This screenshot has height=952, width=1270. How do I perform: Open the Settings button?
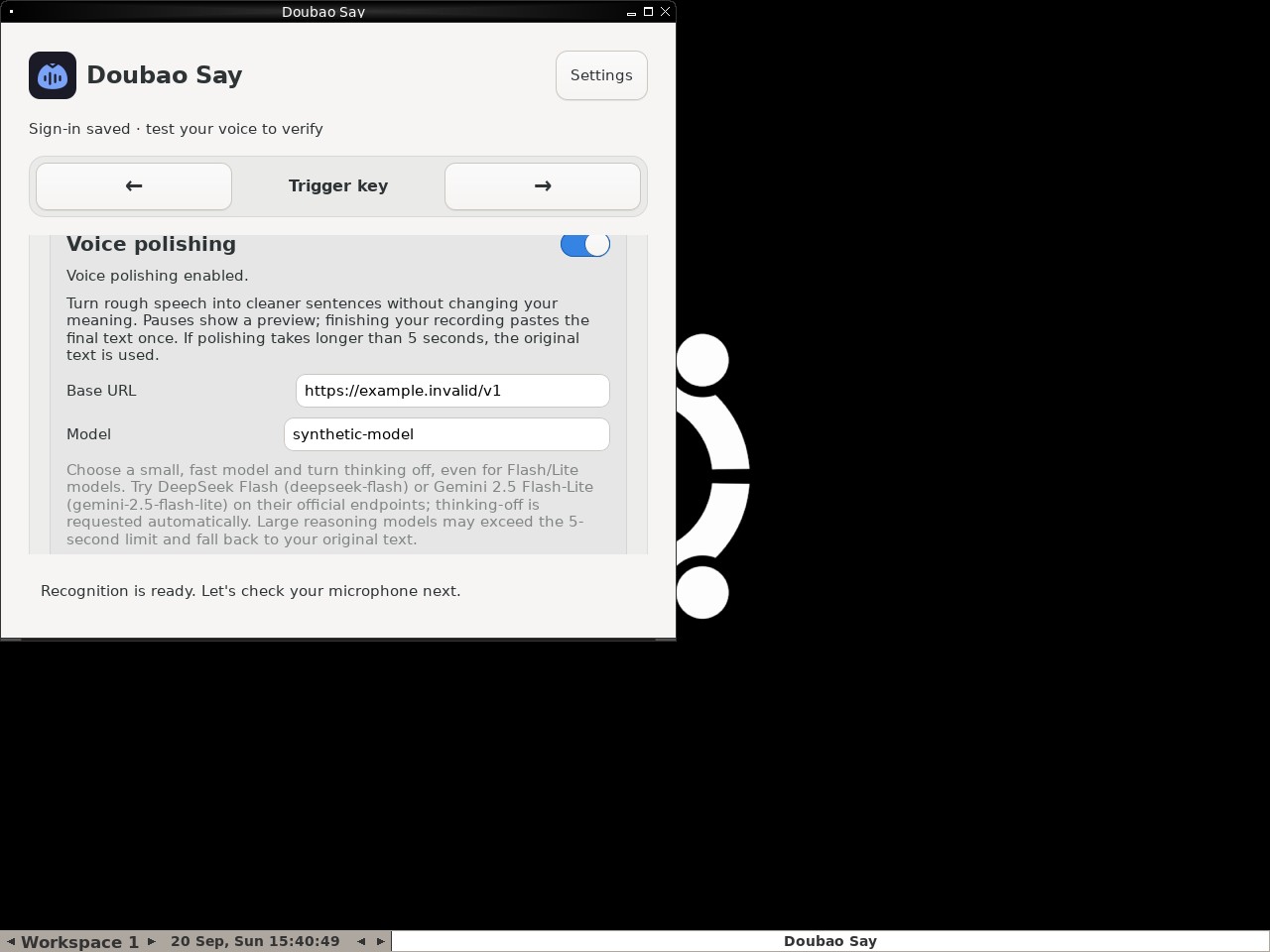pyautogui.click(x=601, y=75)
